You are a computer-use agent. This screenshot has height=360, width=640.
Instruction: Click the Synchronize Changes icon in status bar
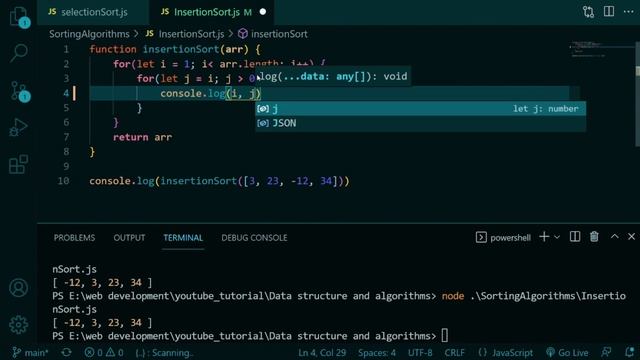click(x=66, y=352)
